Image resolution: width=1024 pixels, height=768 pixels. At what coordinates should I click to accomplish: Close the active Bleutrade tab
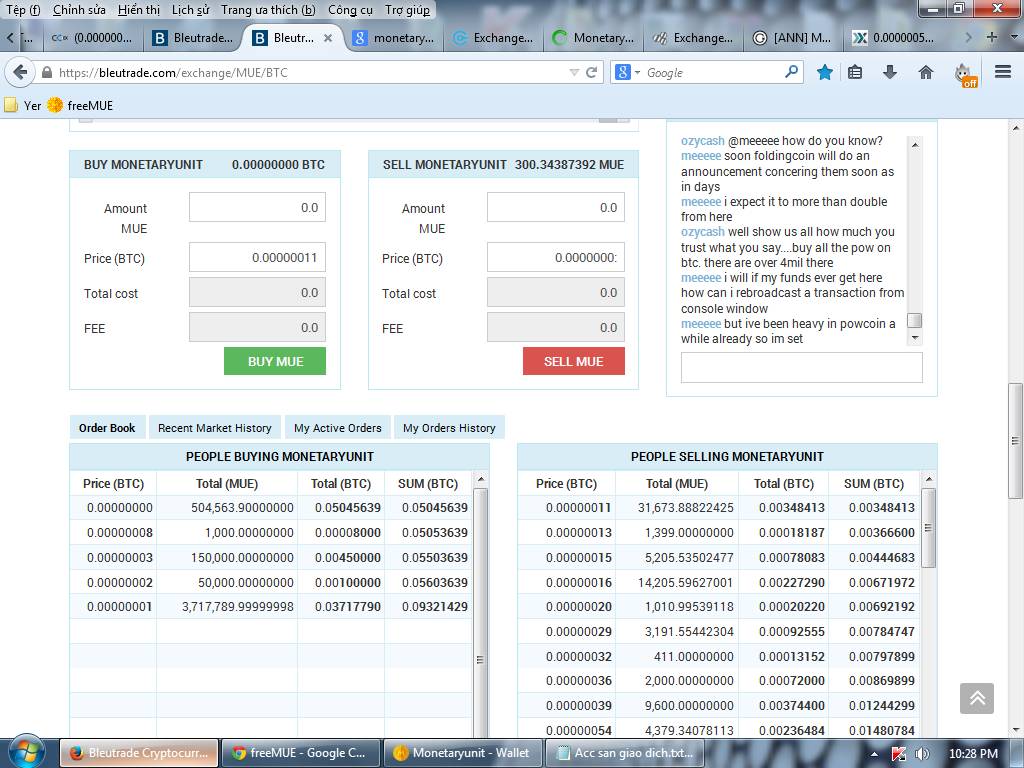pyautogui.click(x=328, y=38)
